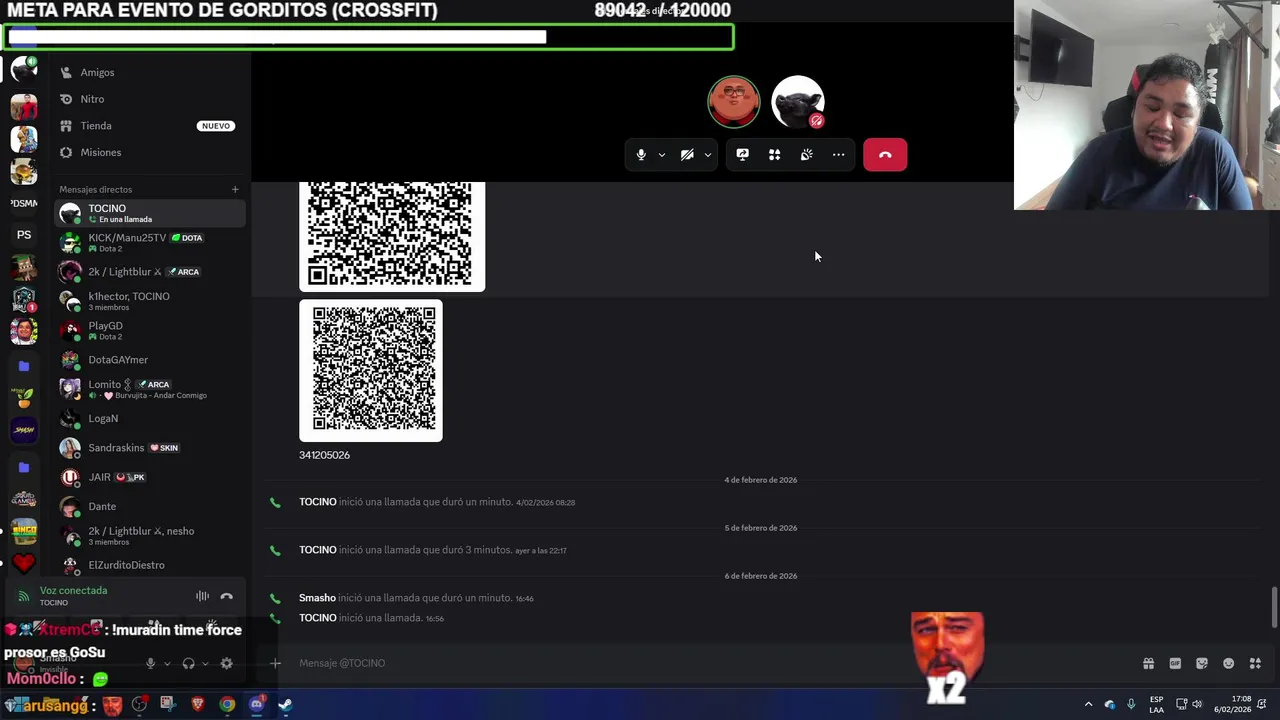Open Sandraskins conversation
This screenshot has height=720, width=1280.
coord(150,448)
